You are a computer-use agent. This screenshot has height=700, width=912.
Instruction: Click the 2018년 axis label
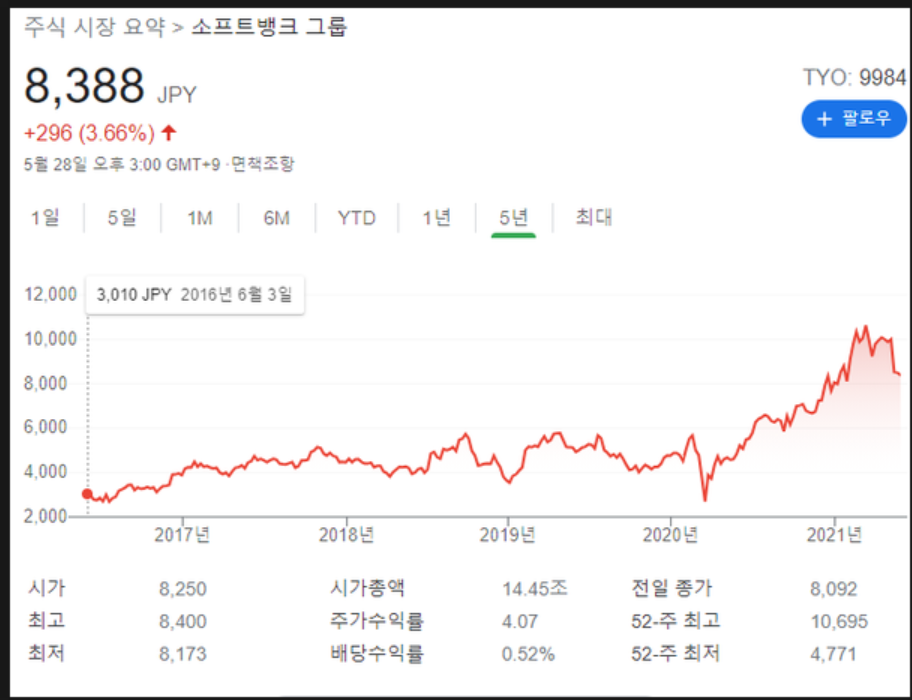(x=346, y=535)
